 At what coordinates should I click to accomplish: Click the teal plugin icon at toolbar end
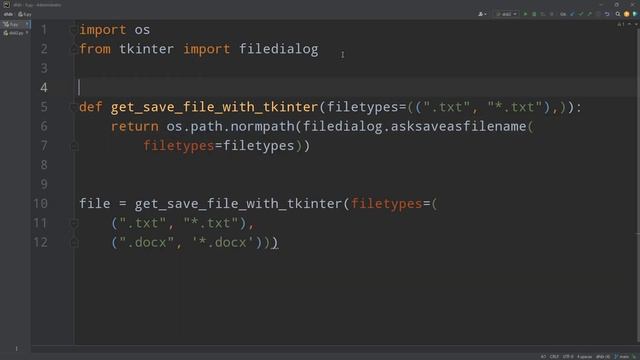635,14
